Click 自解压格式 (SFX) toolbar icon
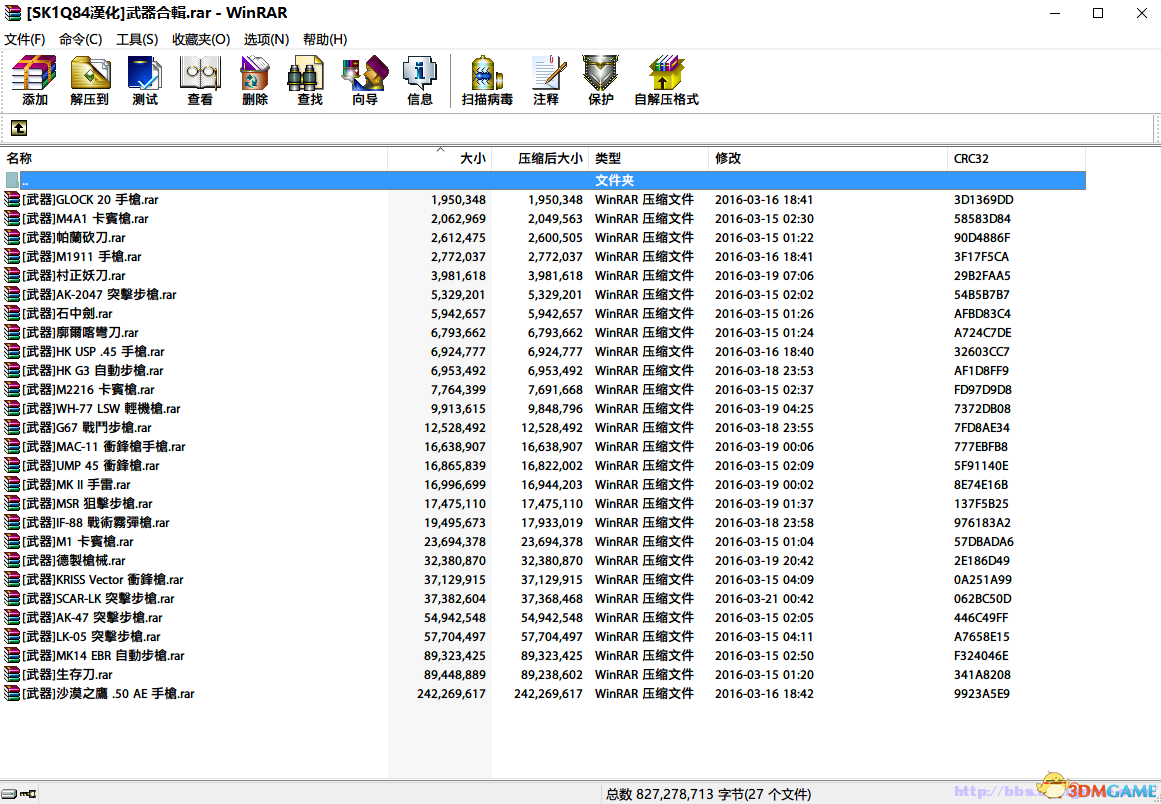This screenshot has height=804, width=1161. [666, 81]
